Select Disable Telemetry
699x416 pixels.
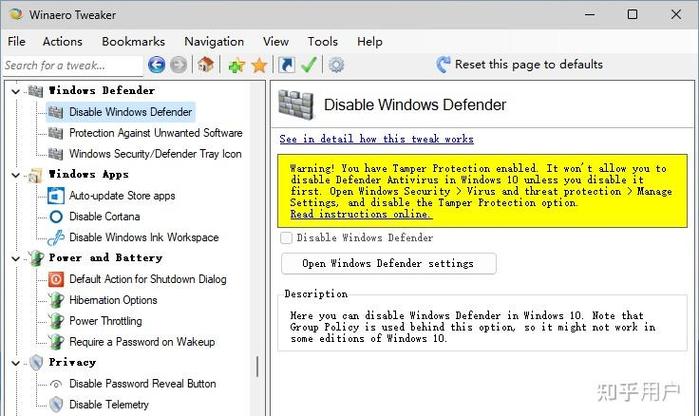[x=109, y=405]
